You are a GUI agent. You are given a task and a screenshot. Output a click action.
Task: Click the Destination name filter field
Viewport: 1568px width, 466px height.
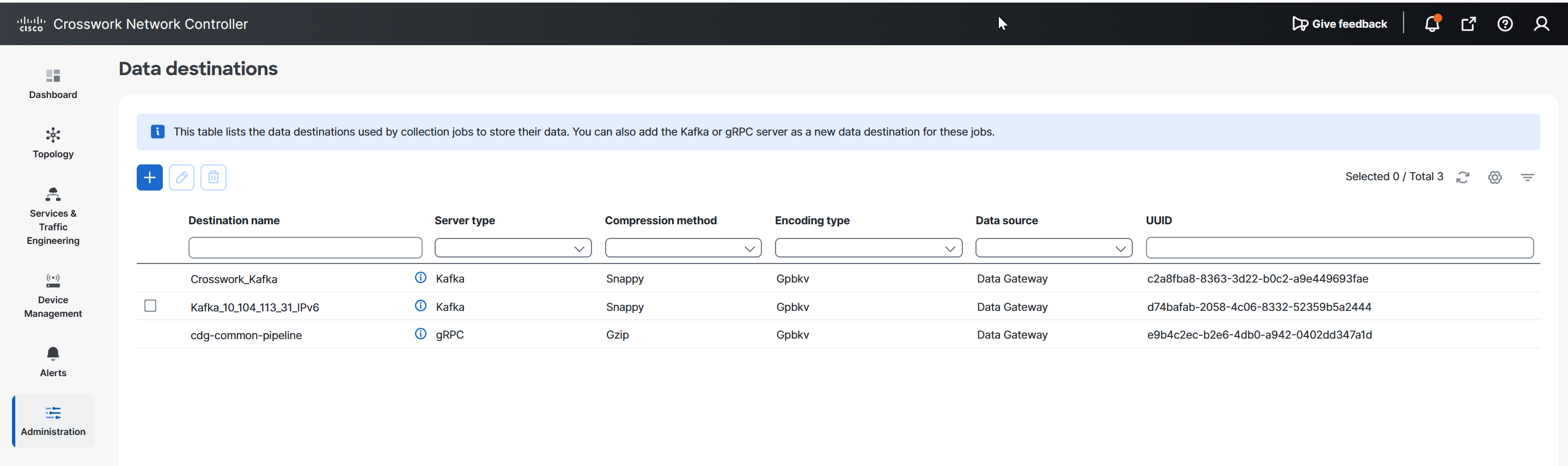305,248
